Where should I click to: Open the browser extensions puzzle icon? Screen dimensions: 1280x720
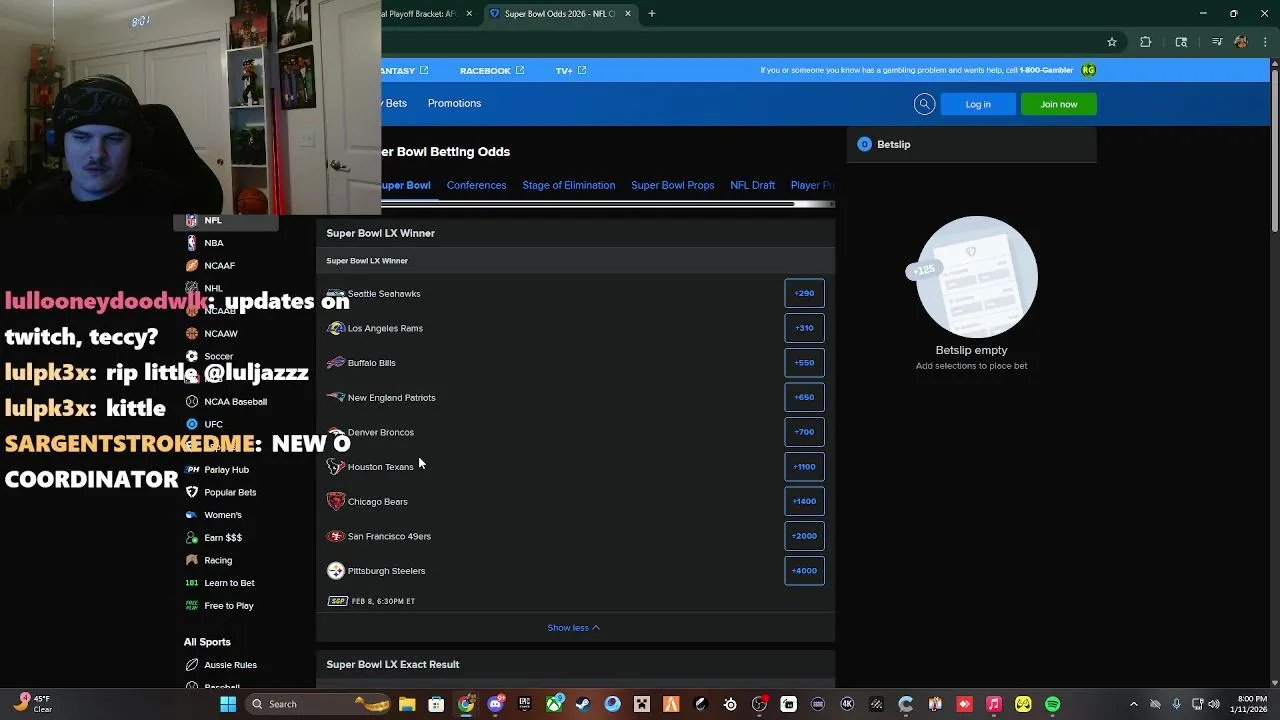(x=1145, y=42)
